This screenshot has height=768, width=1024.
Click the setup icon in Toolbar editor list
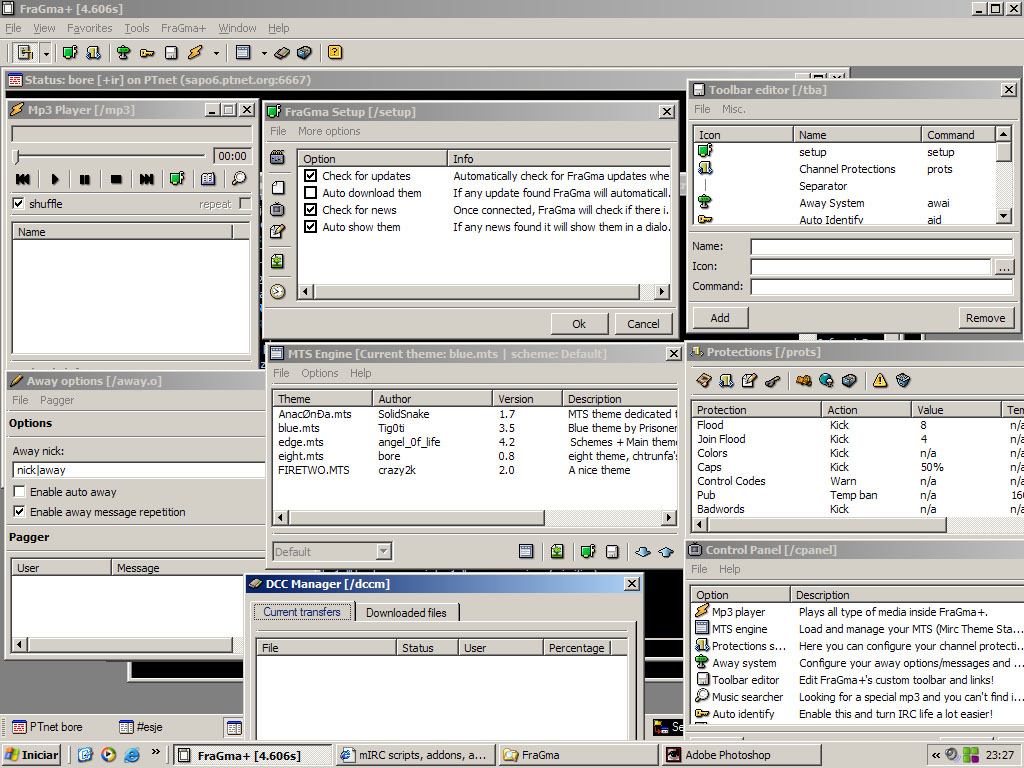tap(705, 151)
